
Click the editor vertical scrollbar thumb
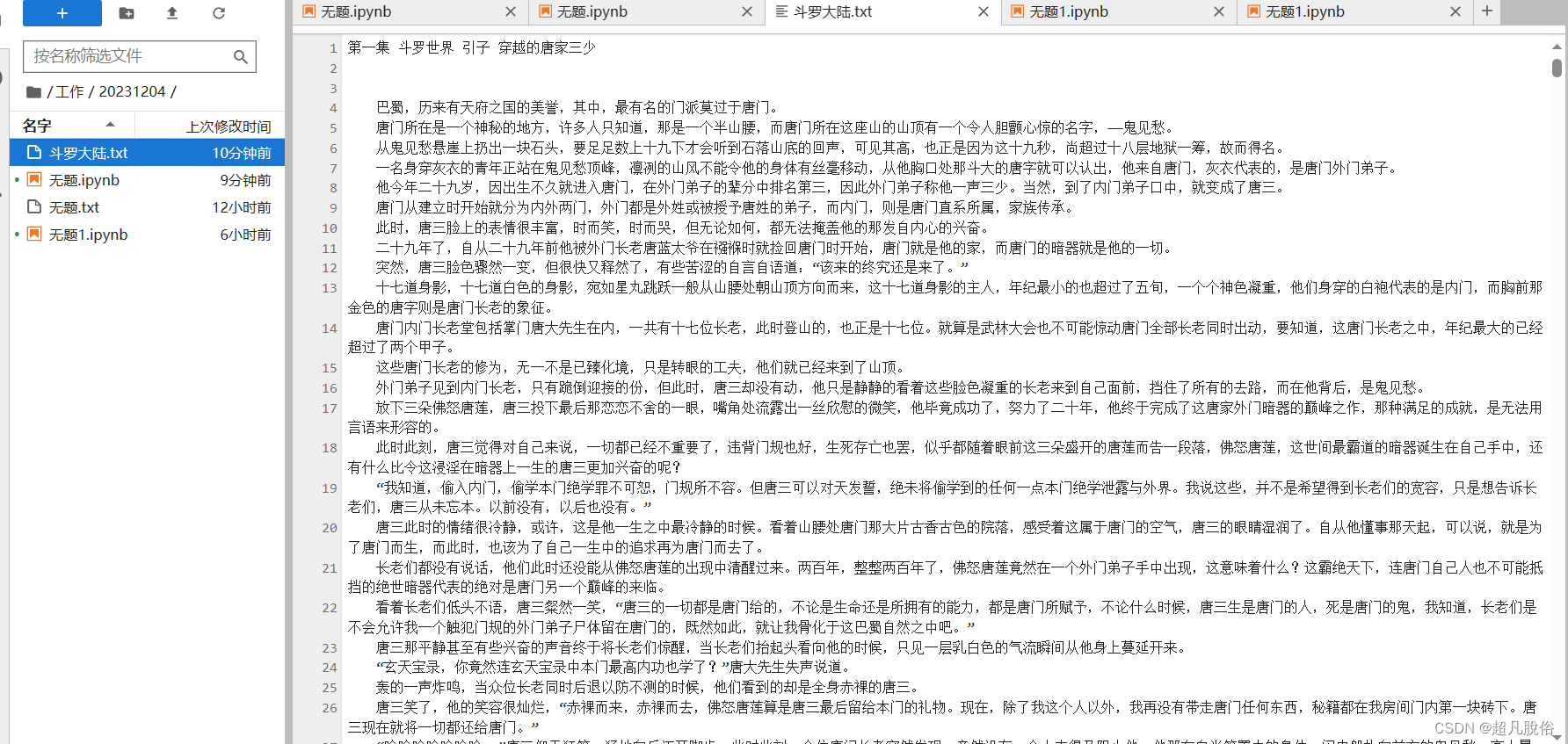(x=1557, y=68)
